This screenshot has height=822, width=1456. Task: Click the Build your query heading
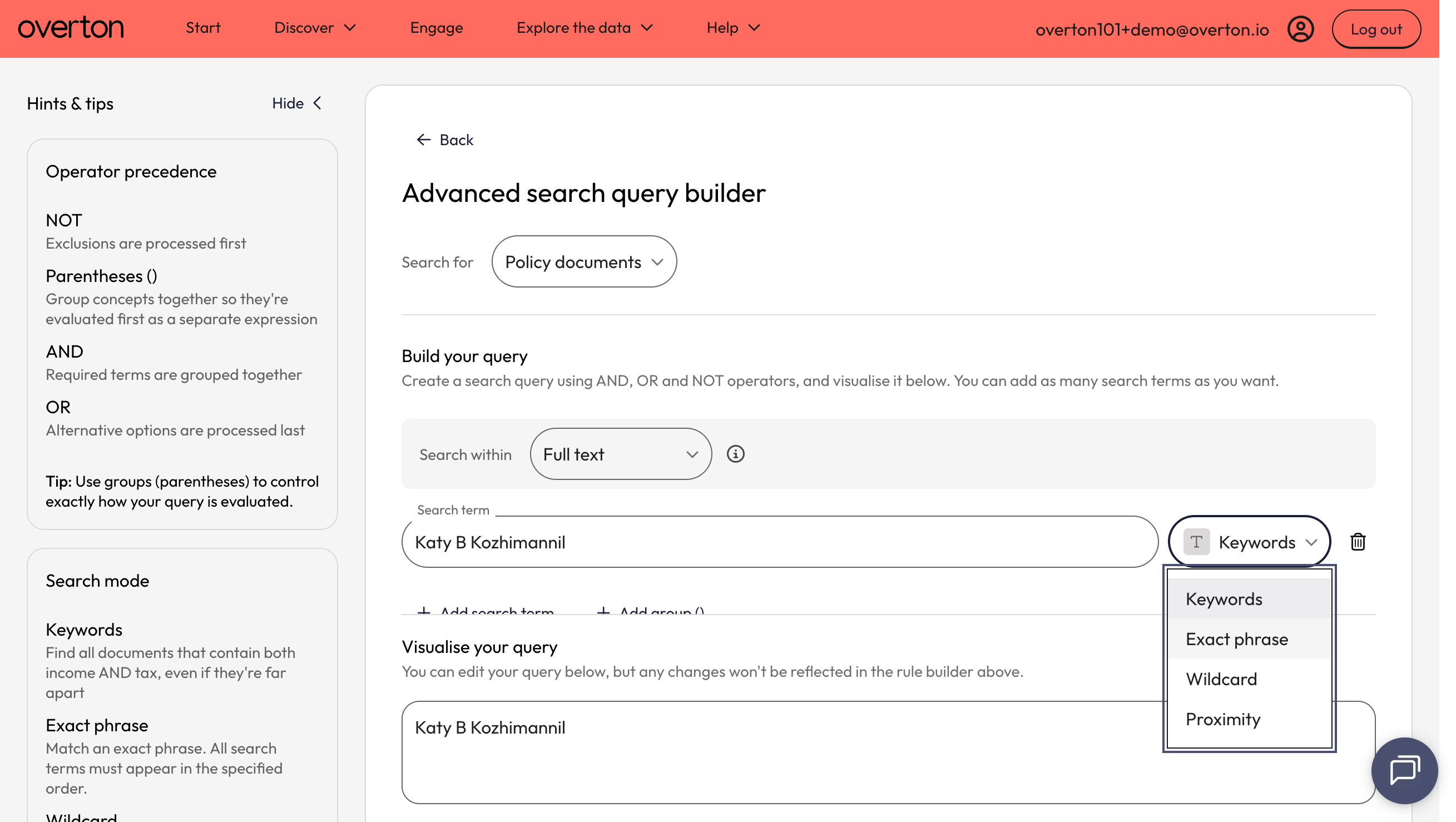tap(464, 356)
